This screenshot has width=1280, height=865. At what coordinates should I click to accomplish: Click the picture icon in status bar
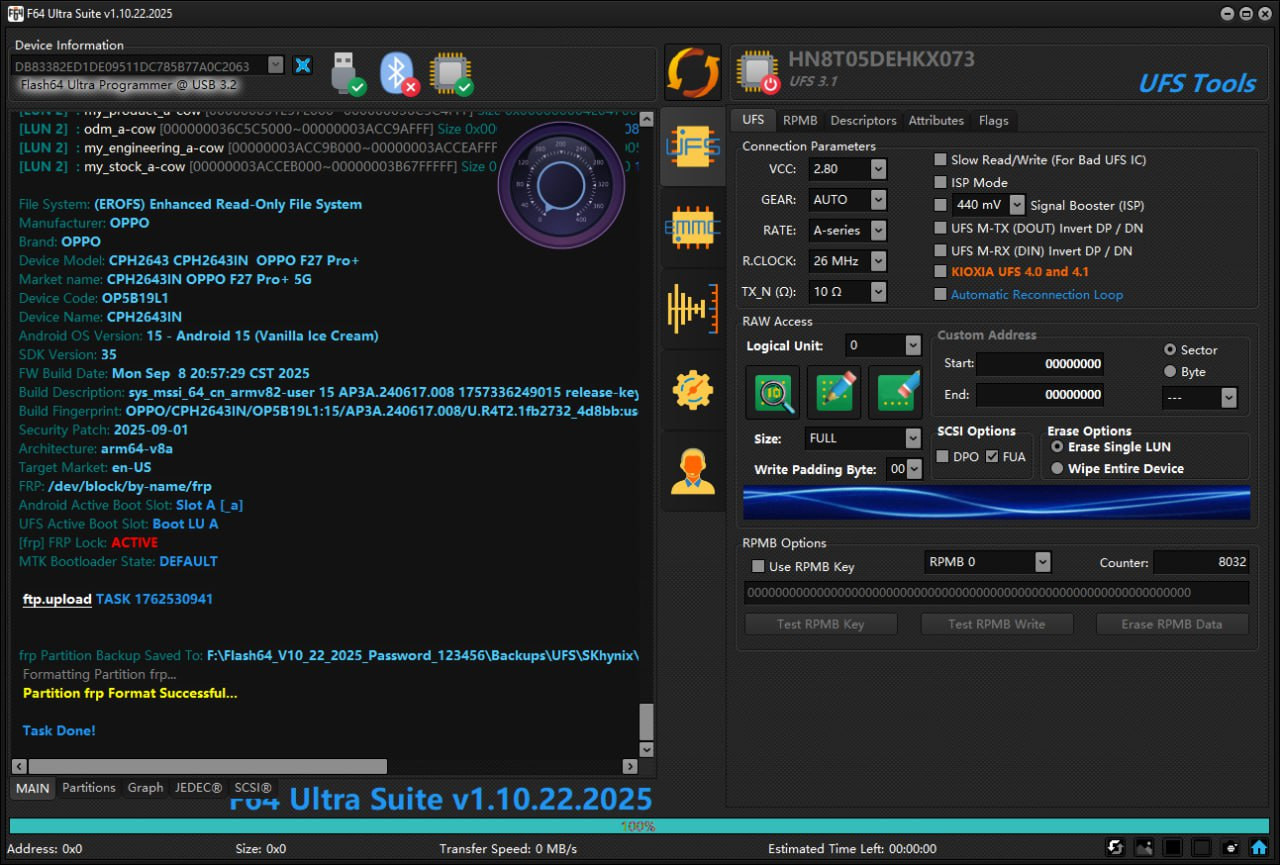(x=1144, y=848)
